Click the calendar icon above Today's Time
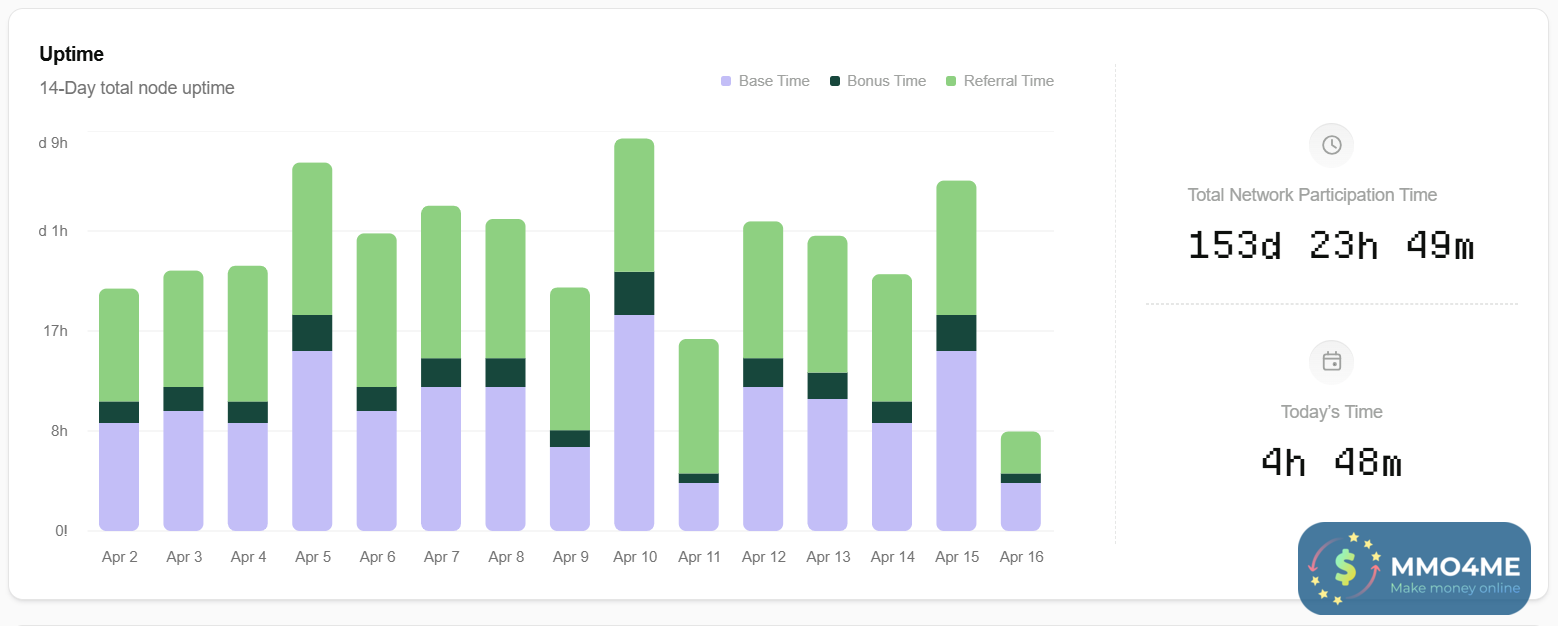 tap(1331, 361)
